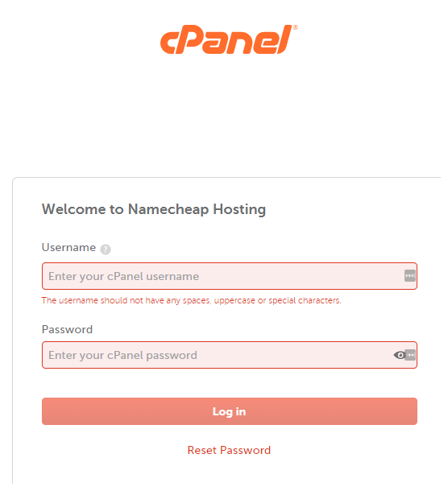This screenshot has height=484, width=441.
Task: Click "Enter your cPanel username" placeholder text
Action: tap(124, 276)
